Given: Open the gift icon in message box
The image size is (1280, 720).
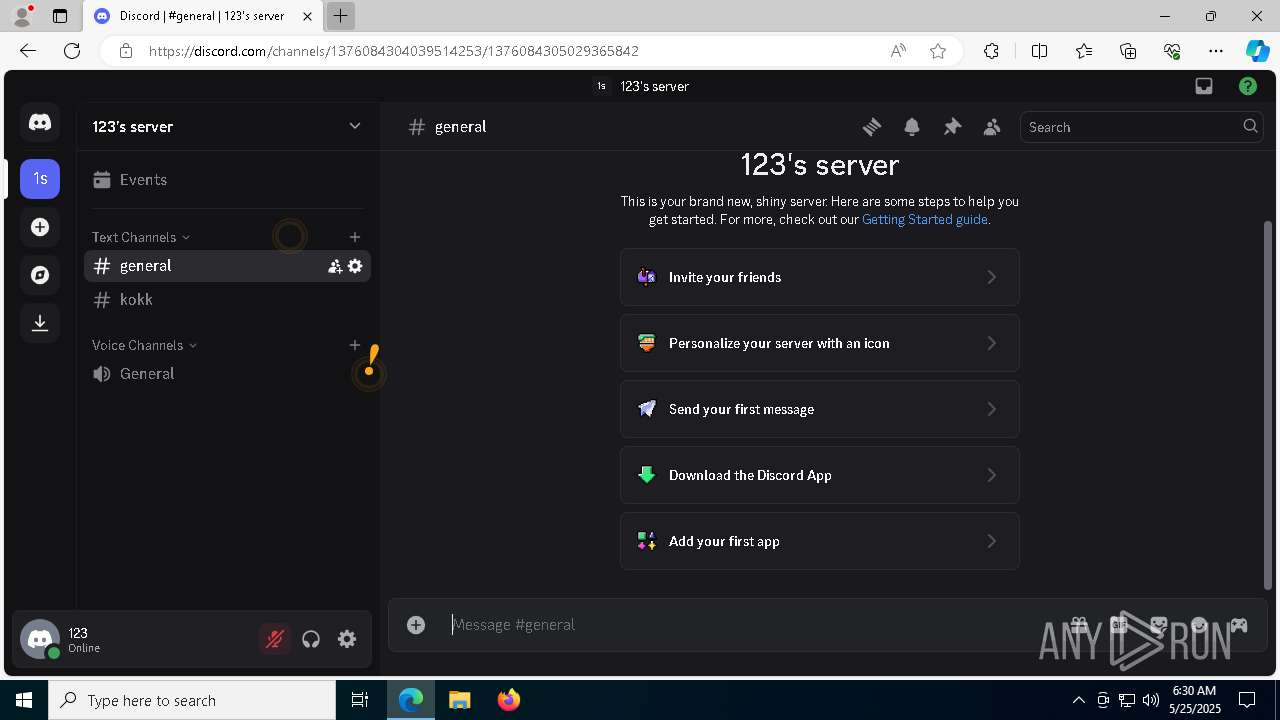Looking at the screenshot, I should 1079,625.
